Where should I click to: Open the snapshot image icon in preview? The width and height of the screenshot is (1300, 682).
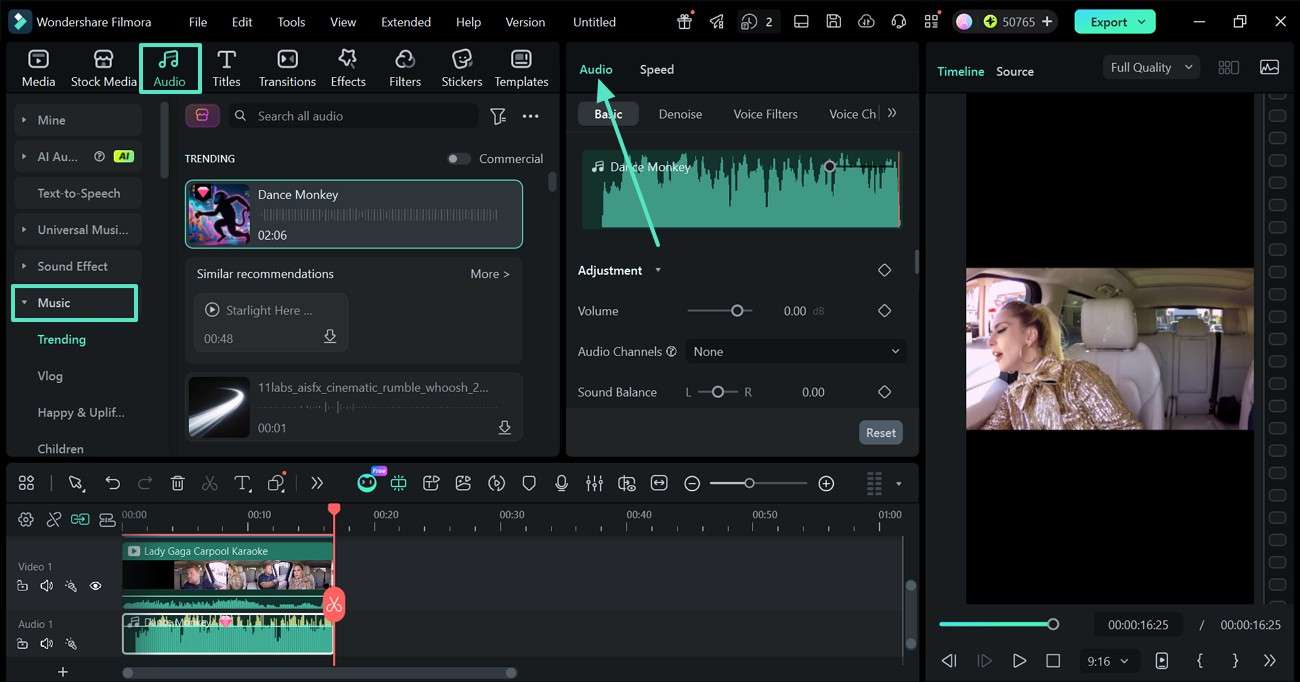pos(1269,67)
